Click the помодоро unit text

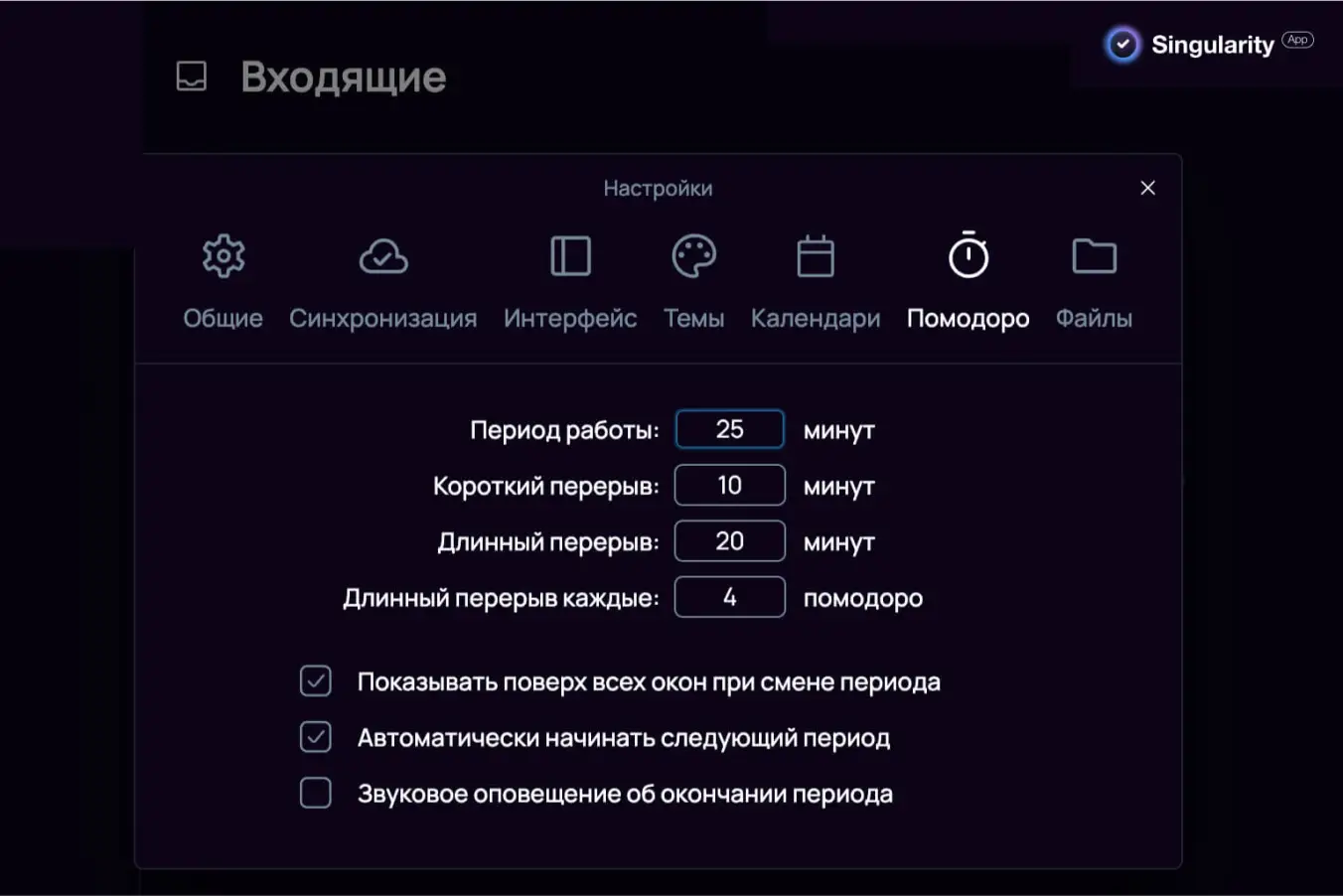[x=863, y=598]
